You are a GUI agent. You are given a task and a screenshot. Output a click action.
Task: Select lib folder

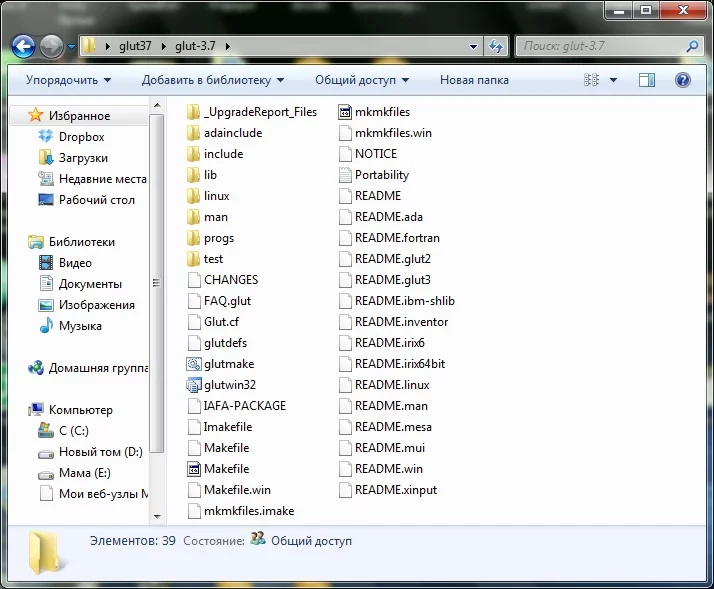click(x=202, y=175)
